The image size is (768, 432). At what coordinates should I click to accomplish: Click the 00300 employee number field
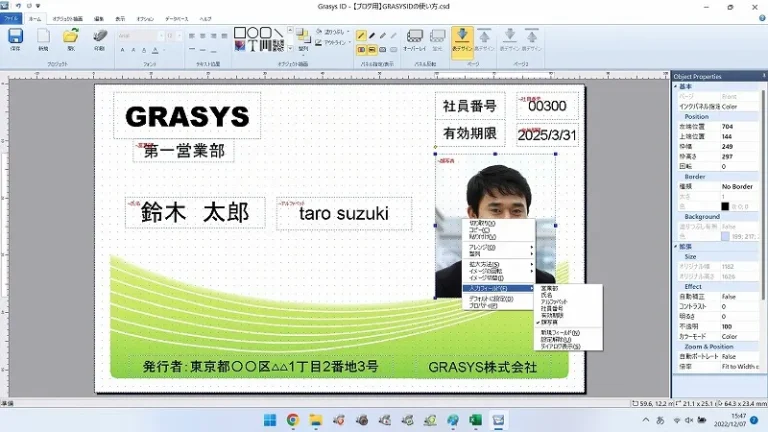coord(547,106)
